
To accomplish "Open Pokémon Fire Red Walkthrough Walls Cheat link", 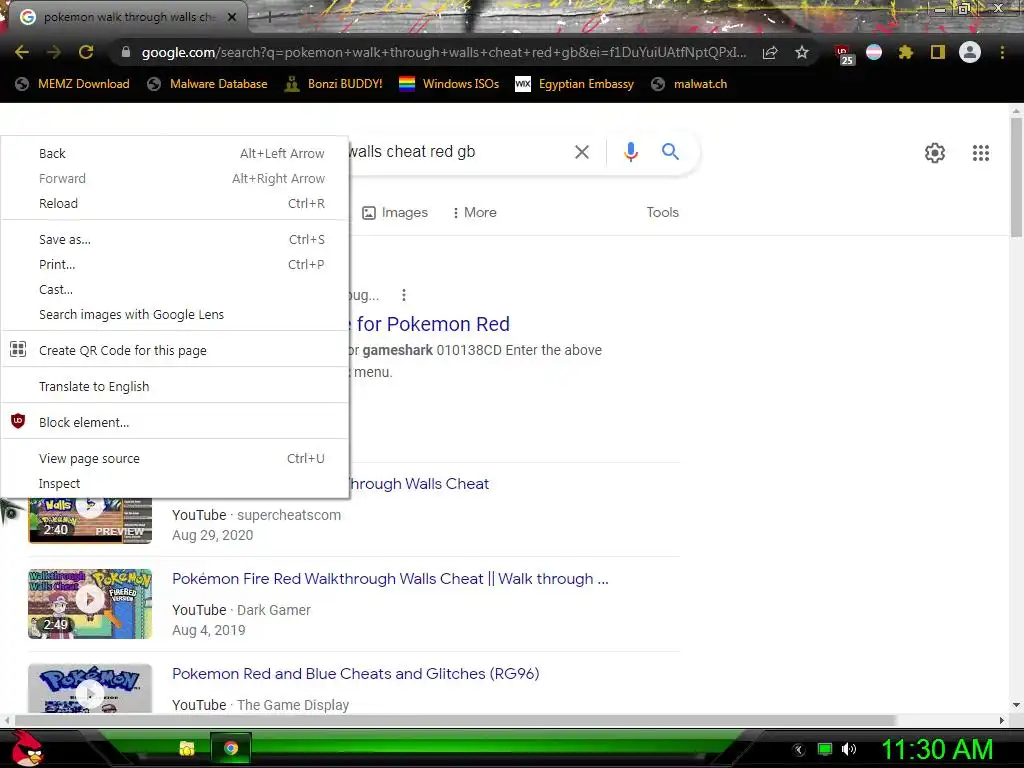I will tap(390, 579).
